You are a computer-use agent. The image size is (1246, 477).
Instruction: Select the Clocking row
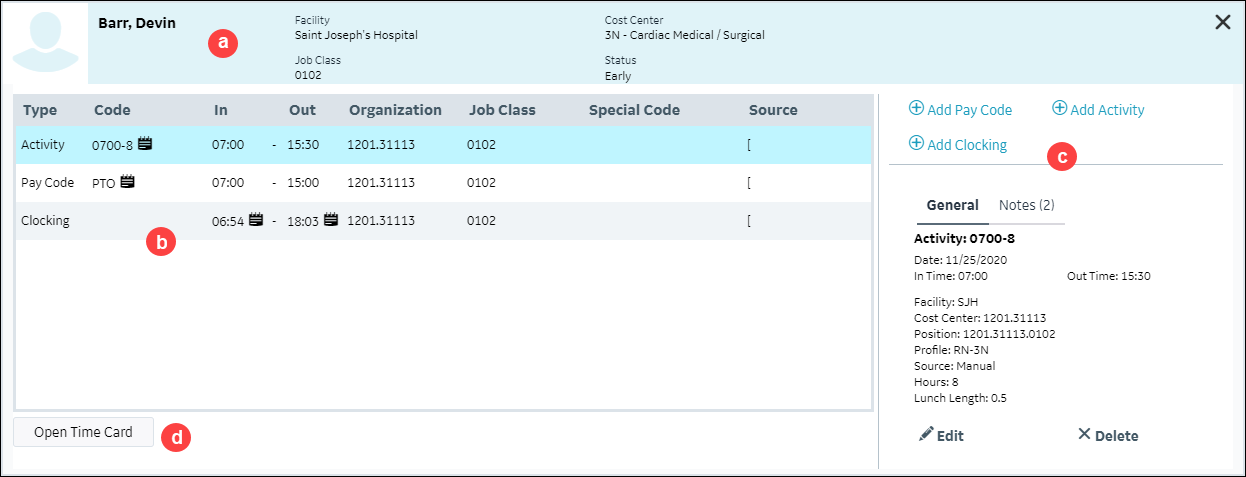click(500, 221)
